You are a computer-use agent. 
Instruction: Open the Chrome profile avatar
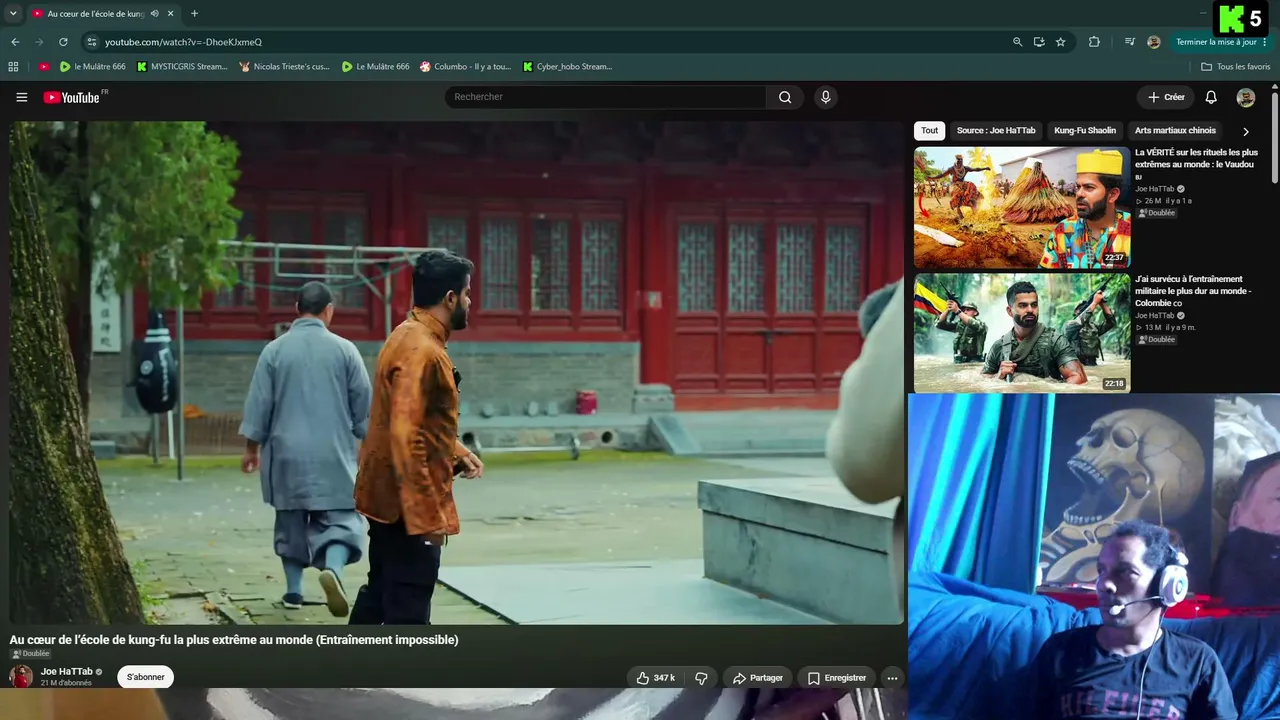tap(1154, 42)
